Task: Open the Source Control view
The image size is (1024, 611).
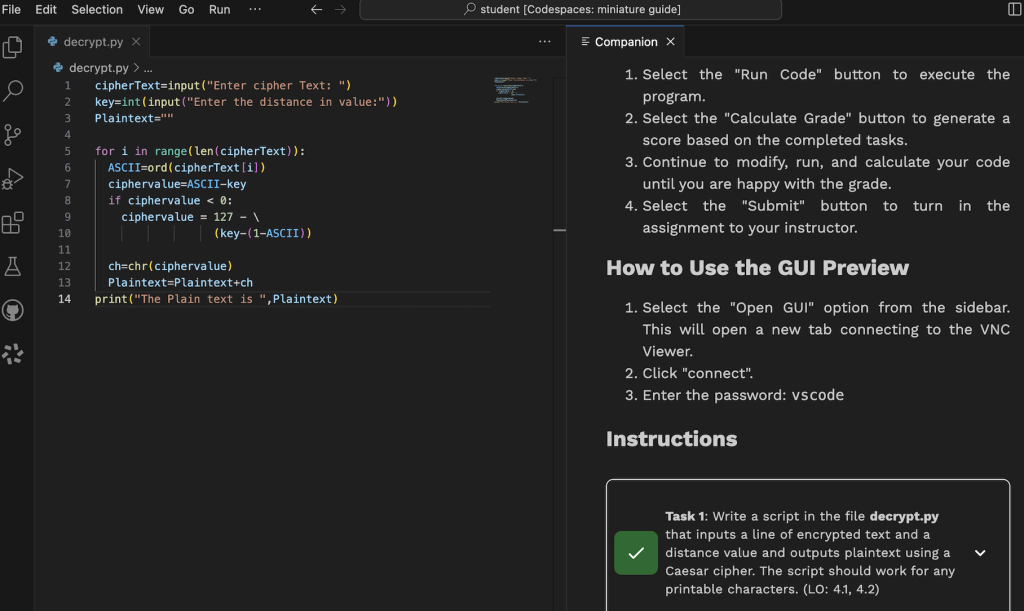Action: (x=13, y=135)
